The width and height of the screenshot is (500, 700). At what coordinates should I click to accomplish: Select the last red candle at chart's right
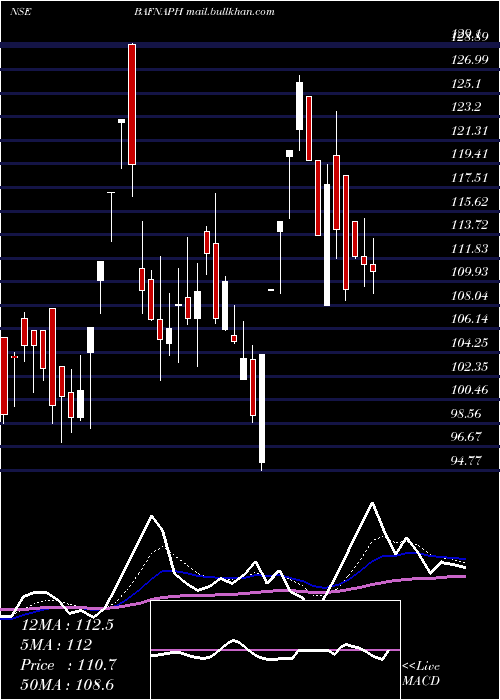373,268
